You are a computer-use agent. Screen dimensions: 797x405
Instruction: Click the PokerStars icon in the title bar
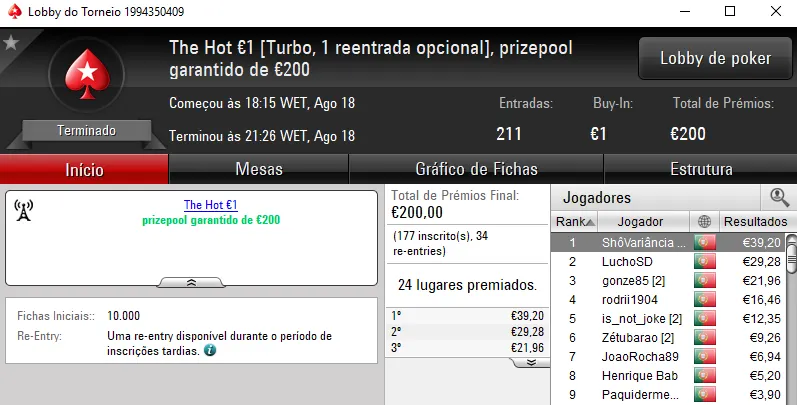coord(12,12)
